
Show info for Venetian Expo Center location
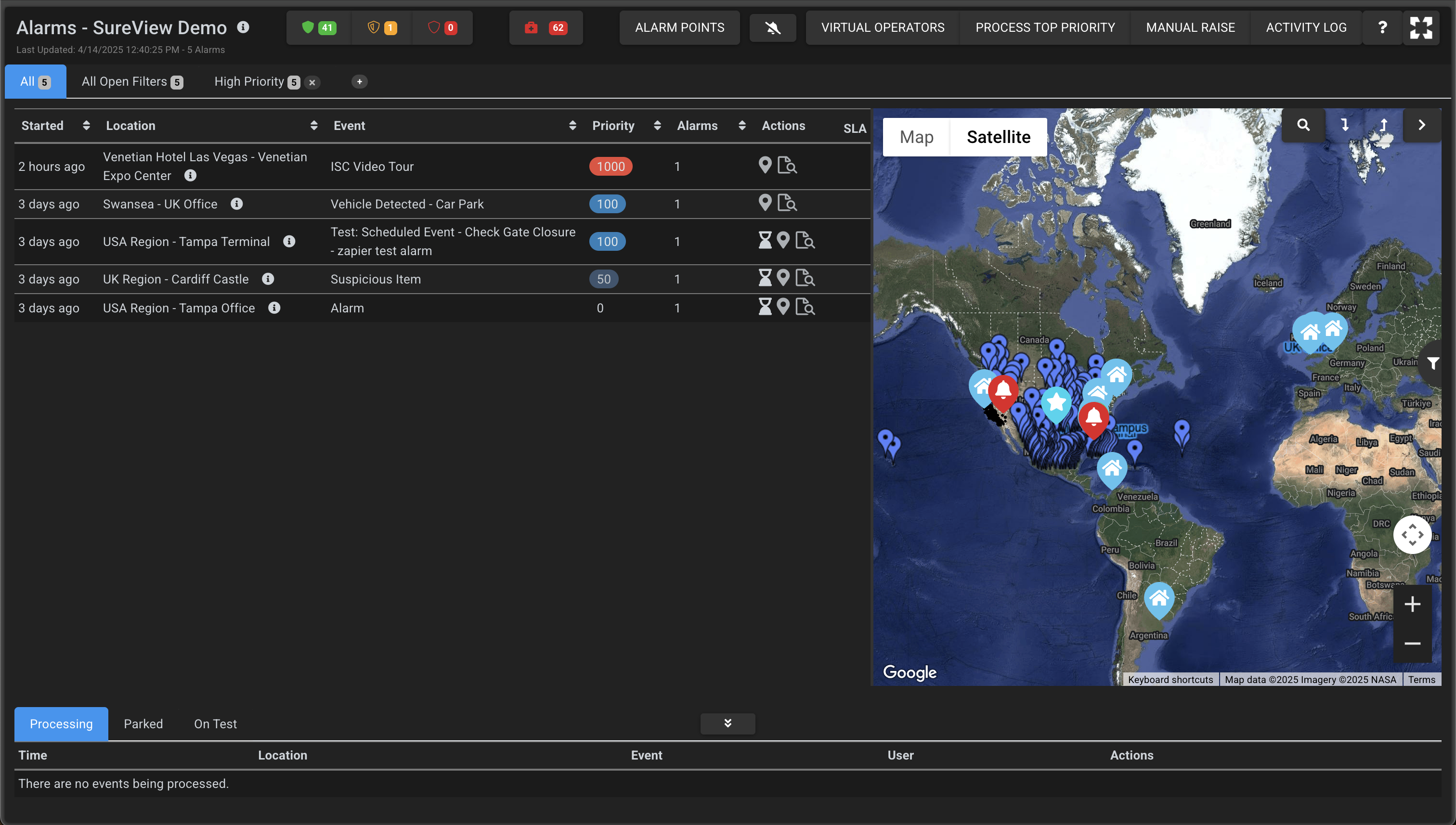191,176
